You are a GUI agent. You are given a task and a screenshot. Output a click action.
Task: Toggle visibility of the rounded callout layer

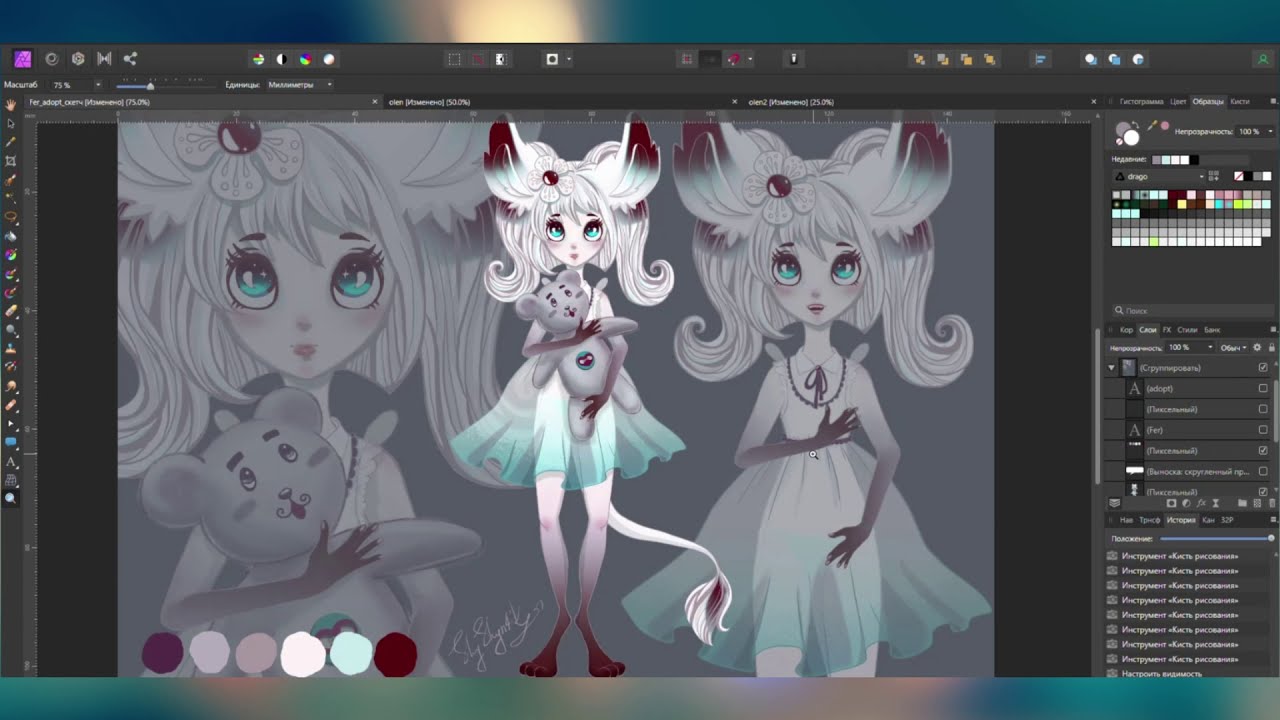pos(1263,471)
